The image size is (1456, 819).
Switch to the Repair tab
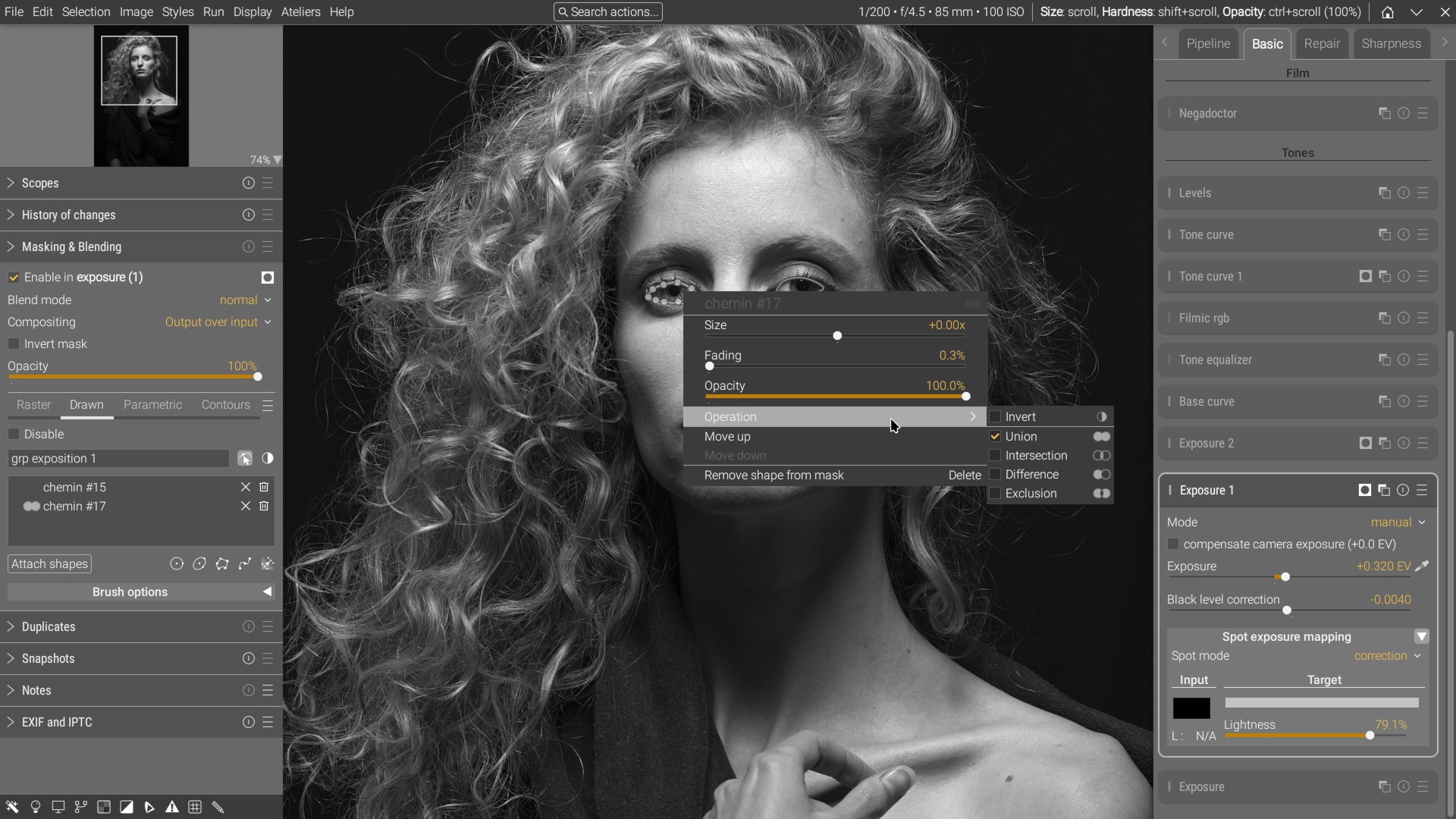1322,44
